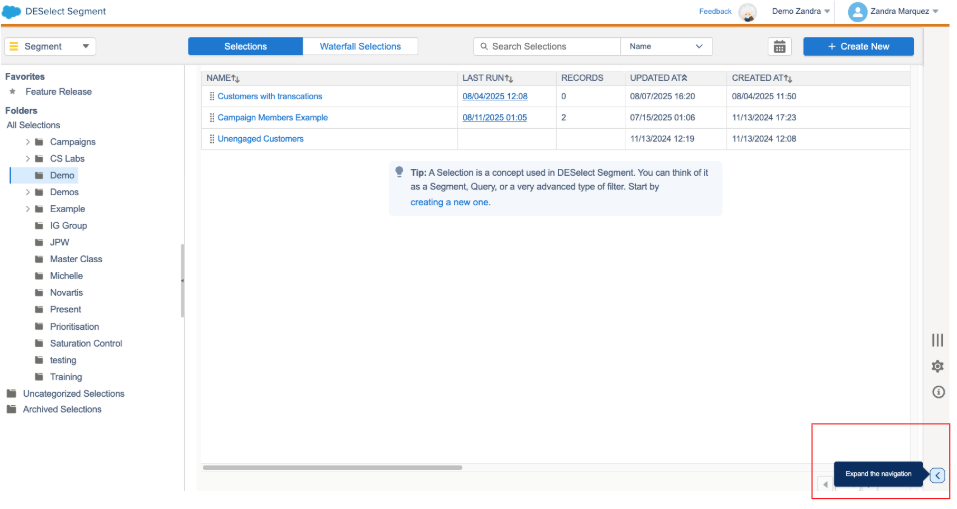Sort the table by CREATED AT column
This screenshot has width=957, height=509.
(762, 78)
